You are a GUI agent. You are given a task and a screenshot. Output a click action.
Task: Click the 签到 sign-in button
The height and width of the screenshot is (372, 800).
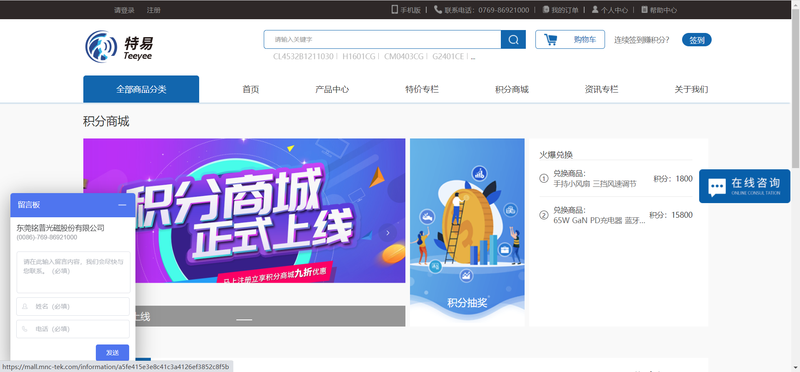click(x=696, y=40)
